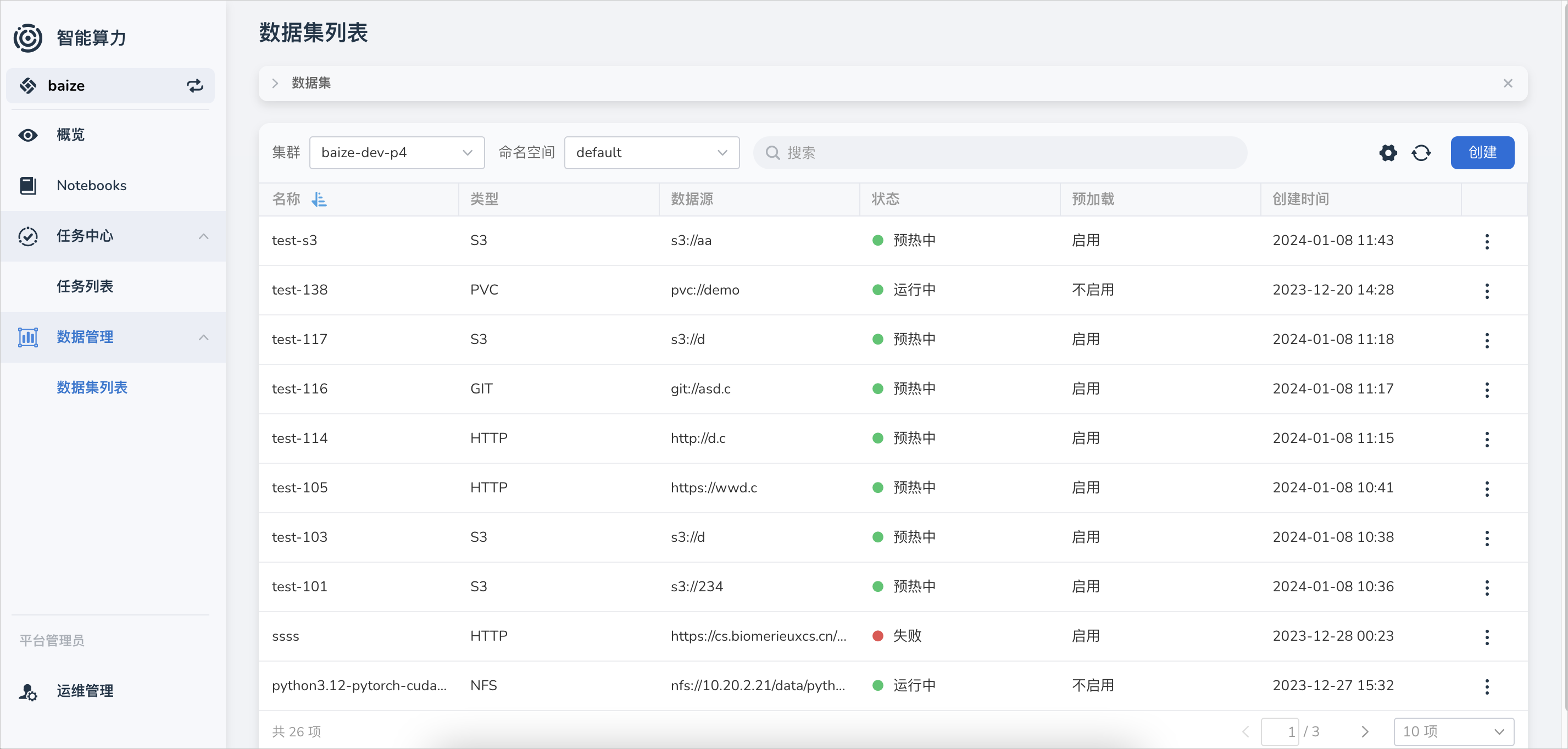Go to next page arrow

1365,731
